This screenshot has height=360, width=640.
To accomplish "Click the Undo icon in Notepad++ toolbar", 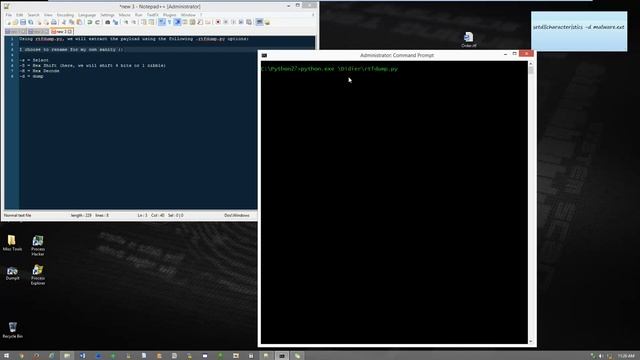I will coord(89,22).
